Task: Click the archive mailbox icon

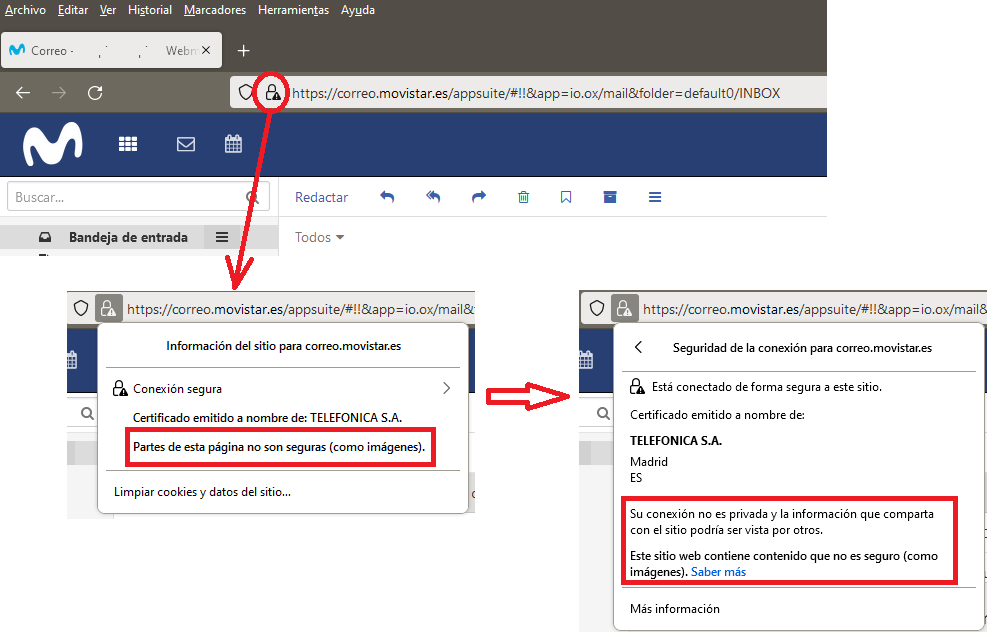Action: tap(610, 197)
